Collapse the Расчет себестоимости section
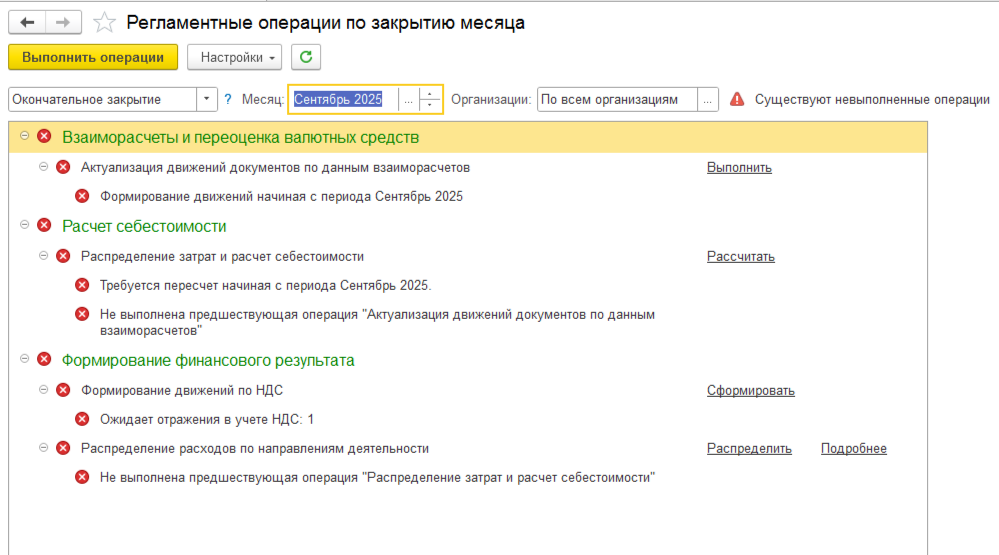Image resolution: width=999 pixels, height=555 pixels. click(x=24, y=226)
